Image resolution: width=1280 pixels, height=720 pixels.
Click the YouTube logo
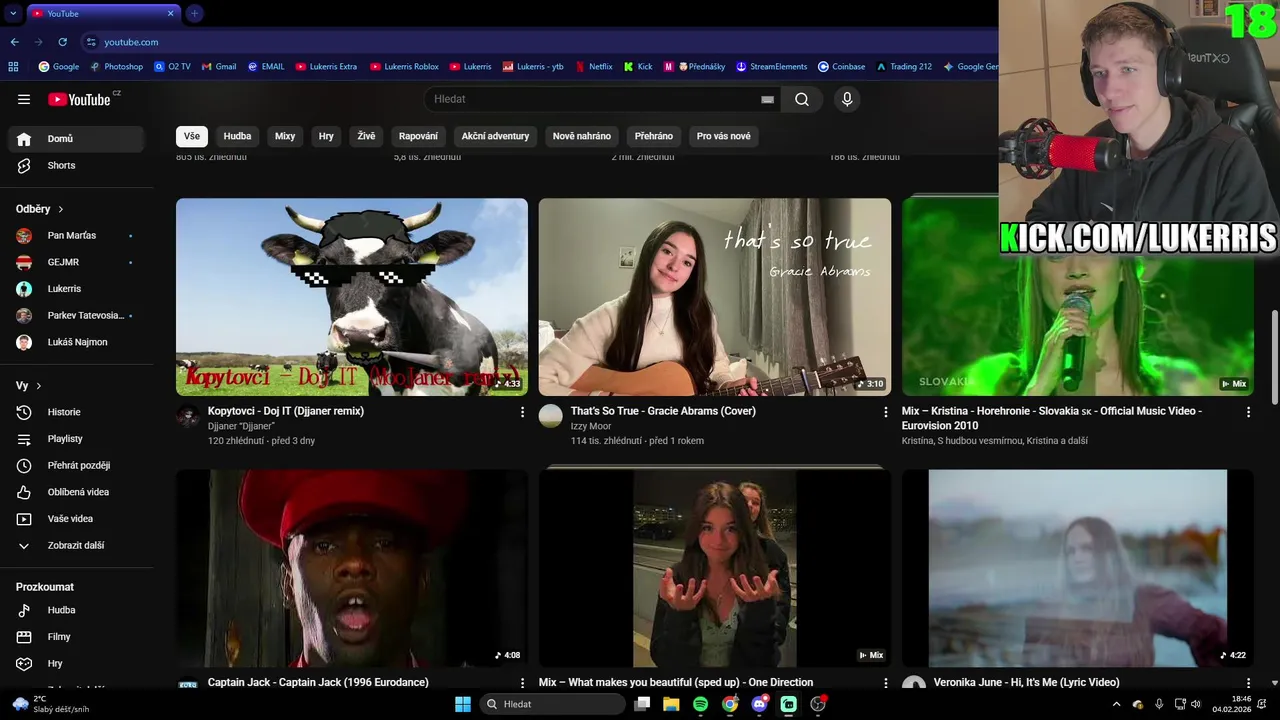(x=82, y=99)
